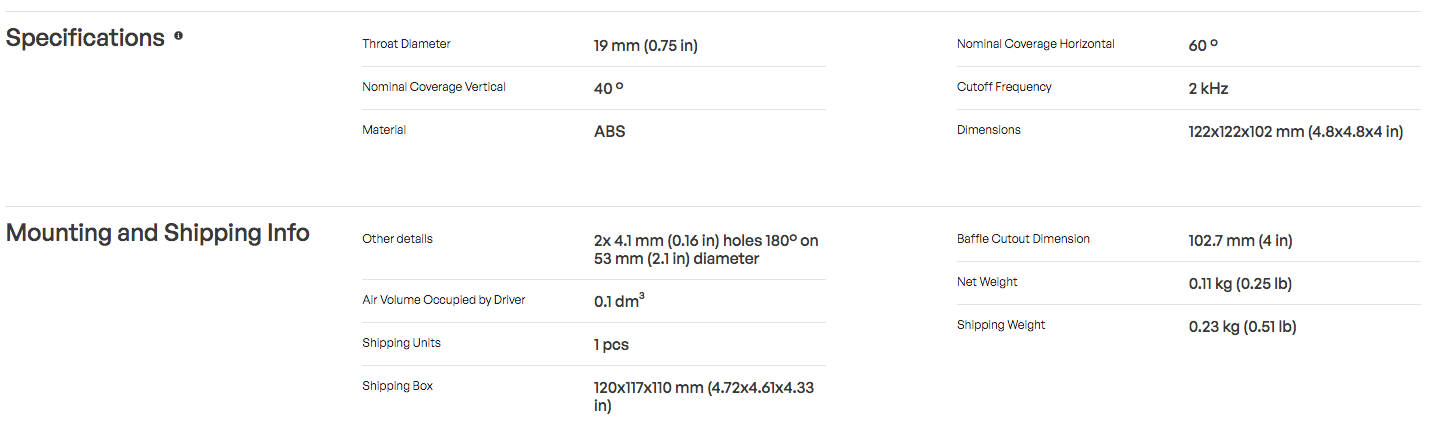
Task: Click the 102.7 mm (4 in) value
Action: [x=1241, y=241]
